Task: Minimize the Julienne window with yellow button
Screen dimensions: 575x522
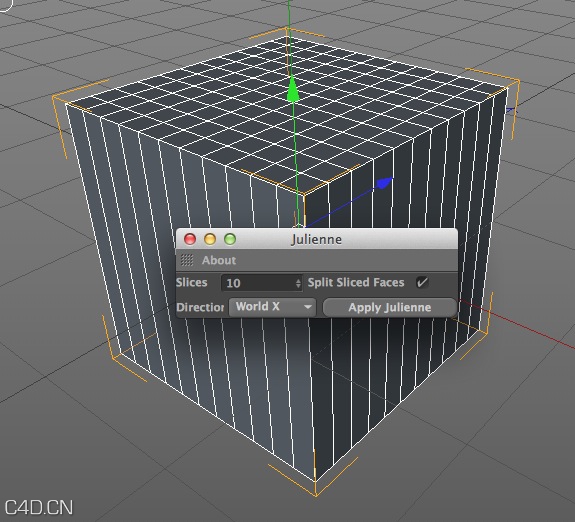Action: pos(210,239)
